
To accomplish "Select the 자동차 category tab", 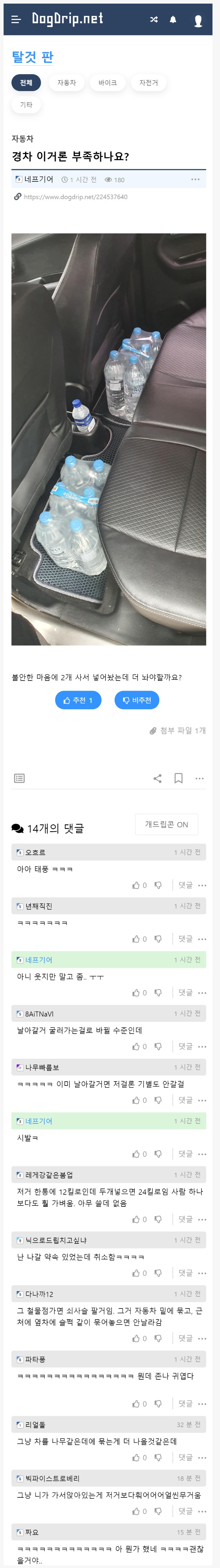I will coord(67,83).
